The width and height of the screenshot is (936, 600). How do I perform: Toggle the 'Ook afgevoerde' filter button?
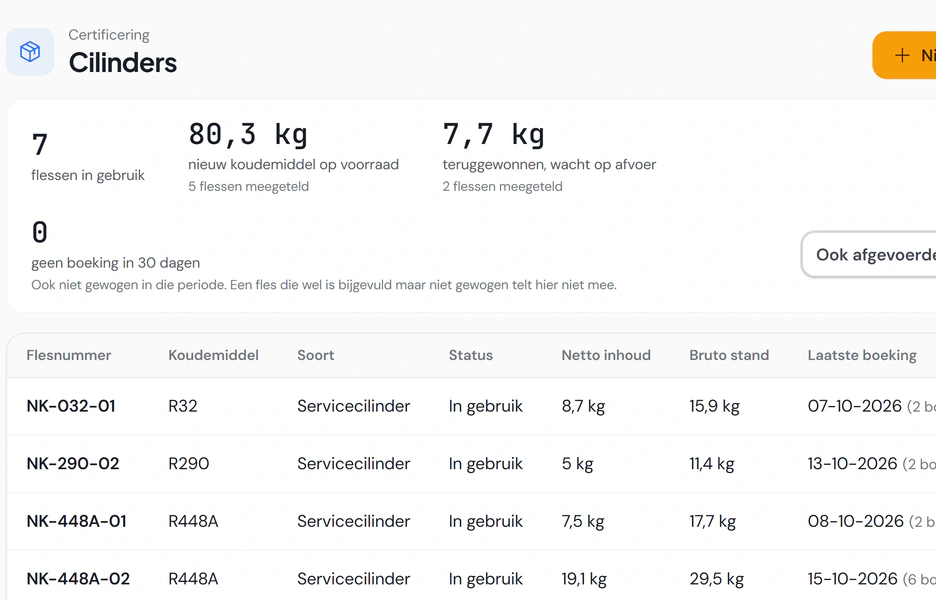869,255
